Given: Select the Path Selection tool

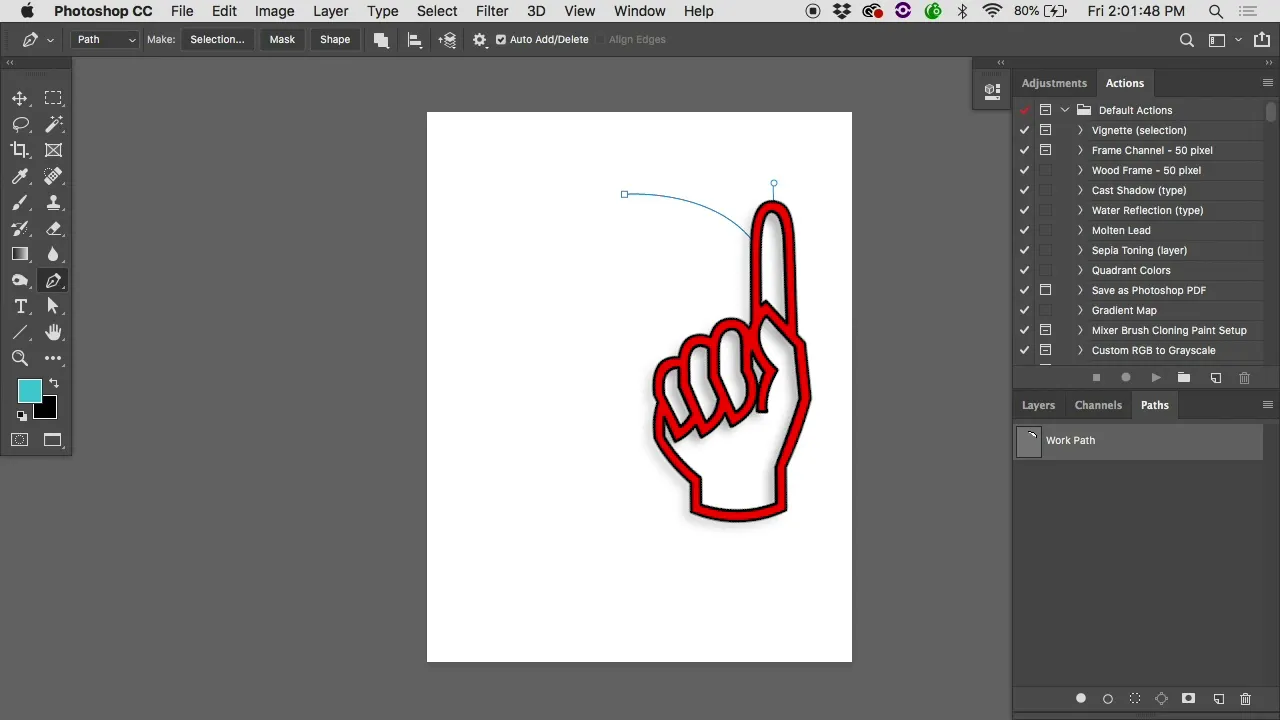Looking at the screenshot, I should pyautogui.click(x=53, y=306).
